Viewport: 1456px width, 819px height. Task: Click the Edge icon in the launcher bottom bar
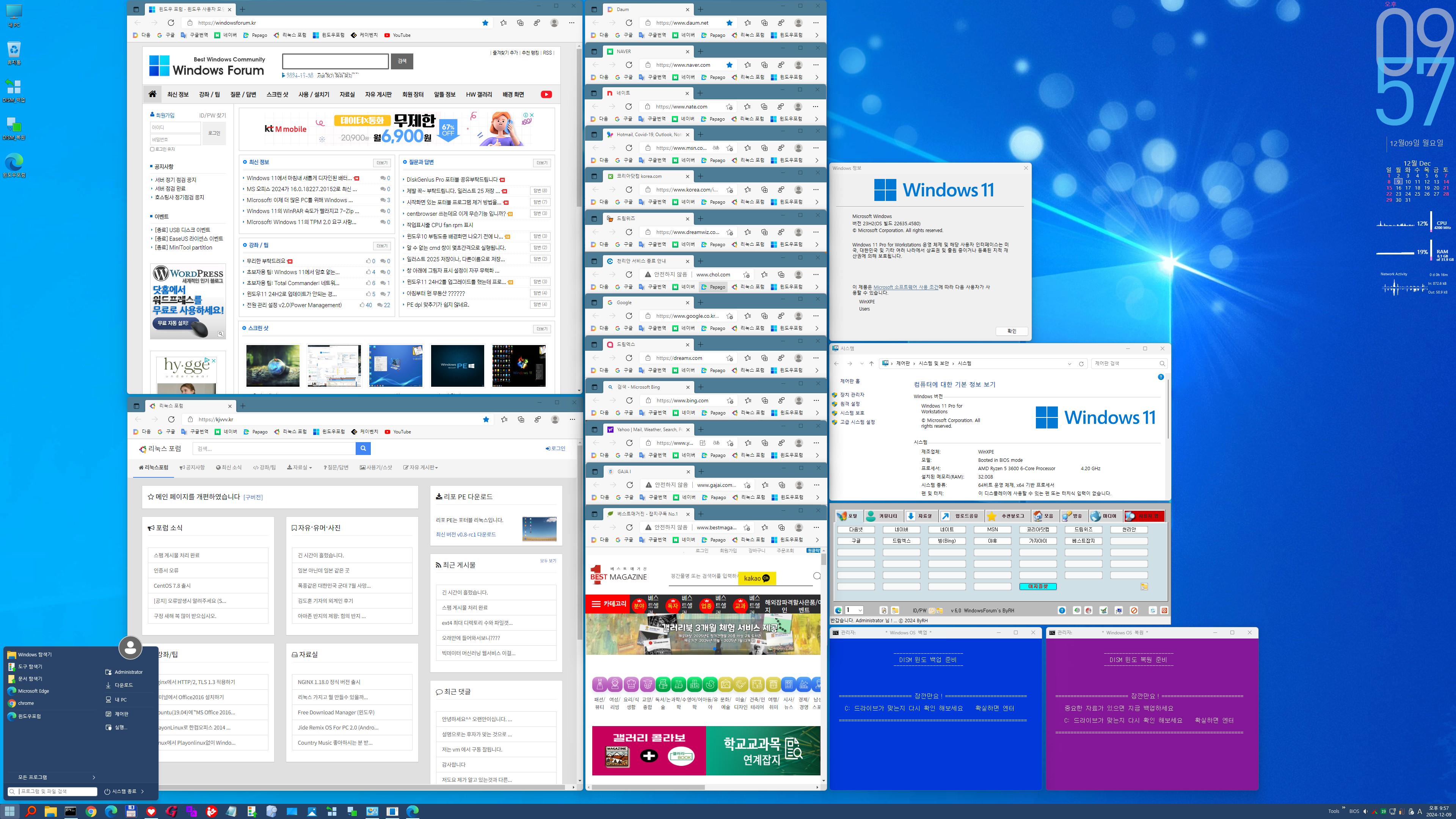[x=838, y=610]
